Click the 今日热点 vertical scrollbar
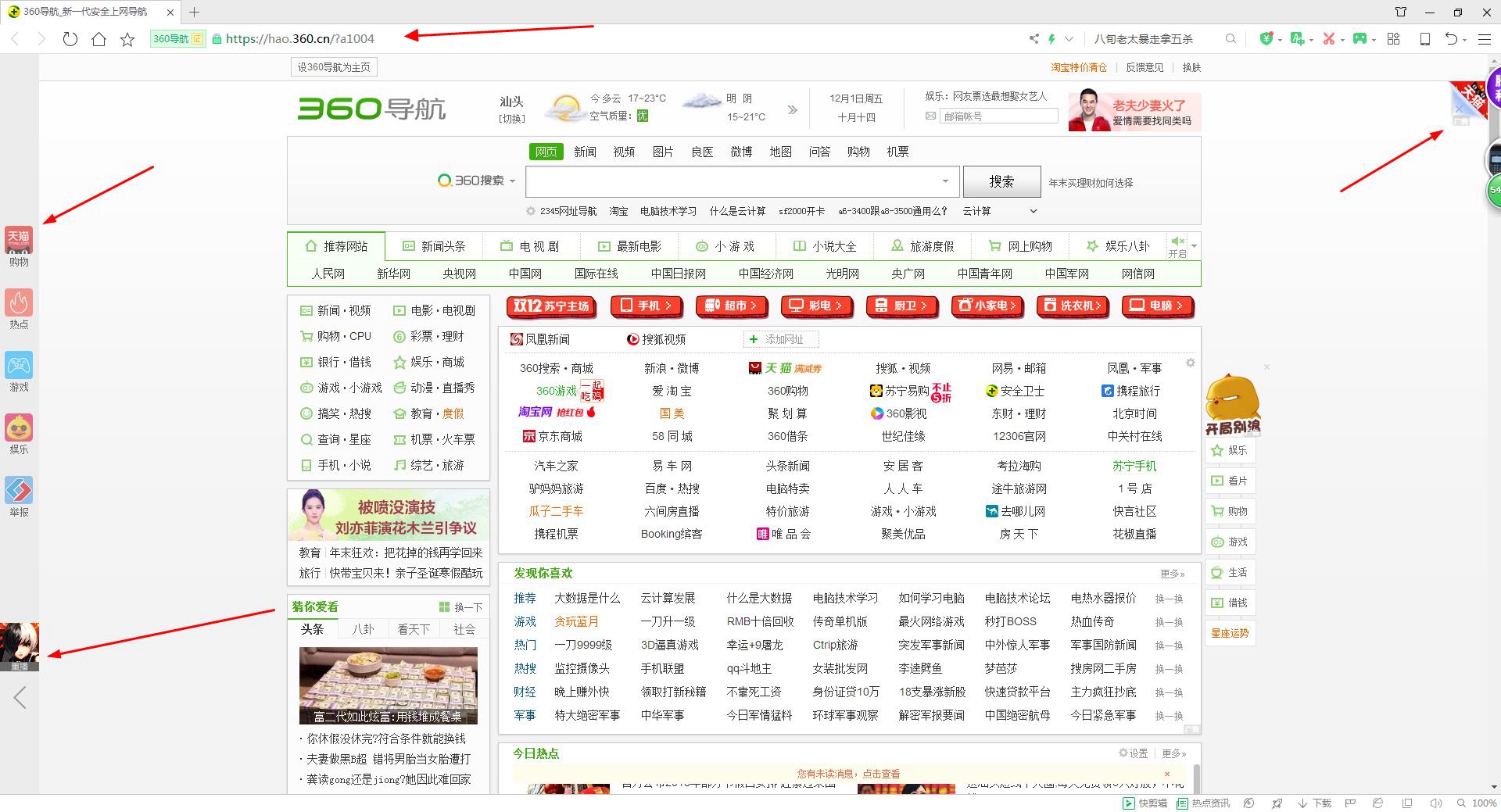This screenshot has height=812, width=1501. (x=1196, y=779)
